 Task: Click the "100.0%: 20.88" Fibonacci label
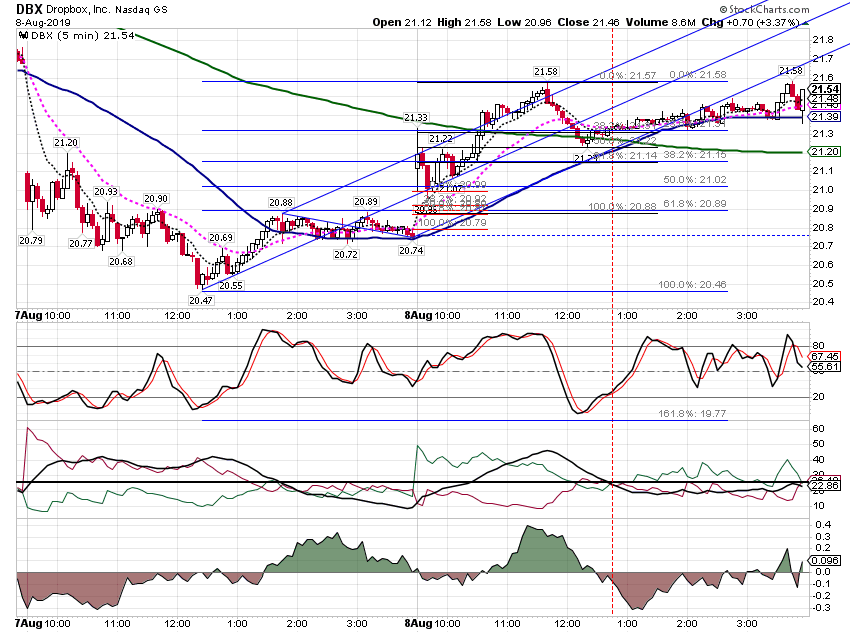tap(622, 206)
